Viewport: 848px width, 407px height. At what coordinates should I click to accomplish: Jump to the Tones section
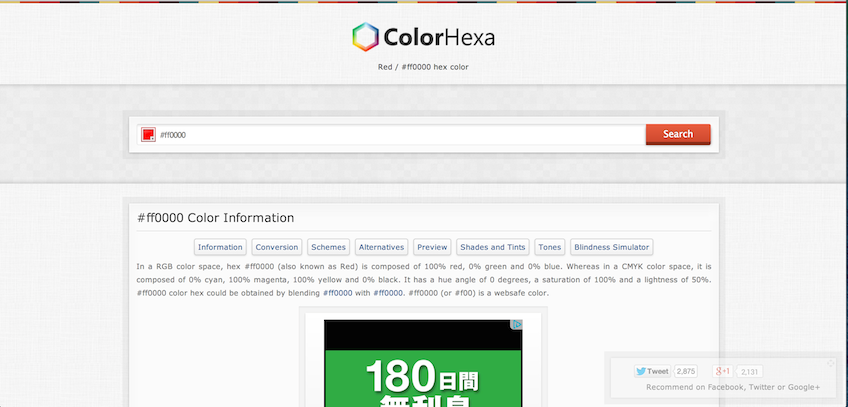[x=549, y=247]
